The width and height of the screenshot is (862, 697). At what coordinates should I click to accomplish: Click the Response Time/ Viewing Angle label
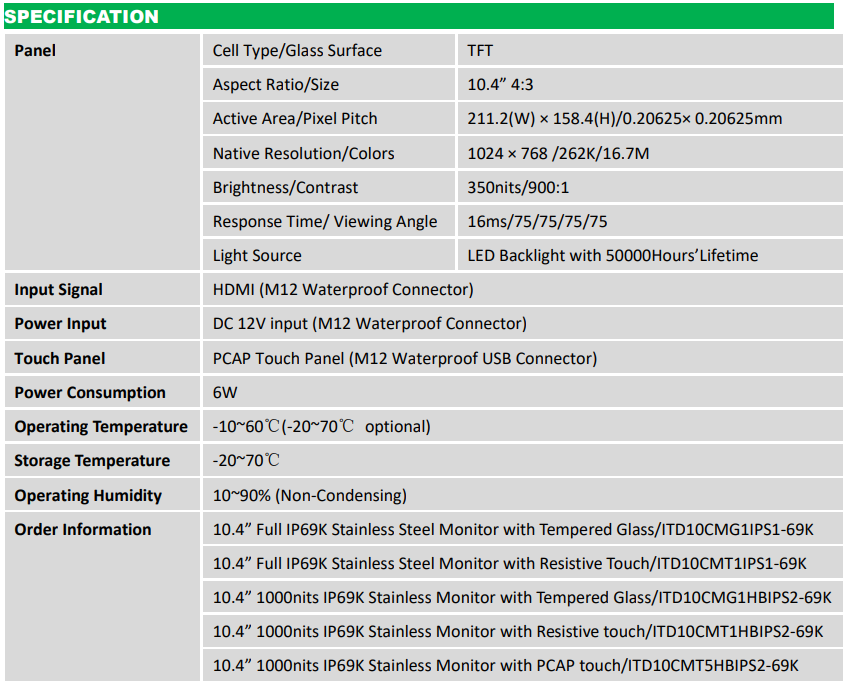(x=325, y=222)
